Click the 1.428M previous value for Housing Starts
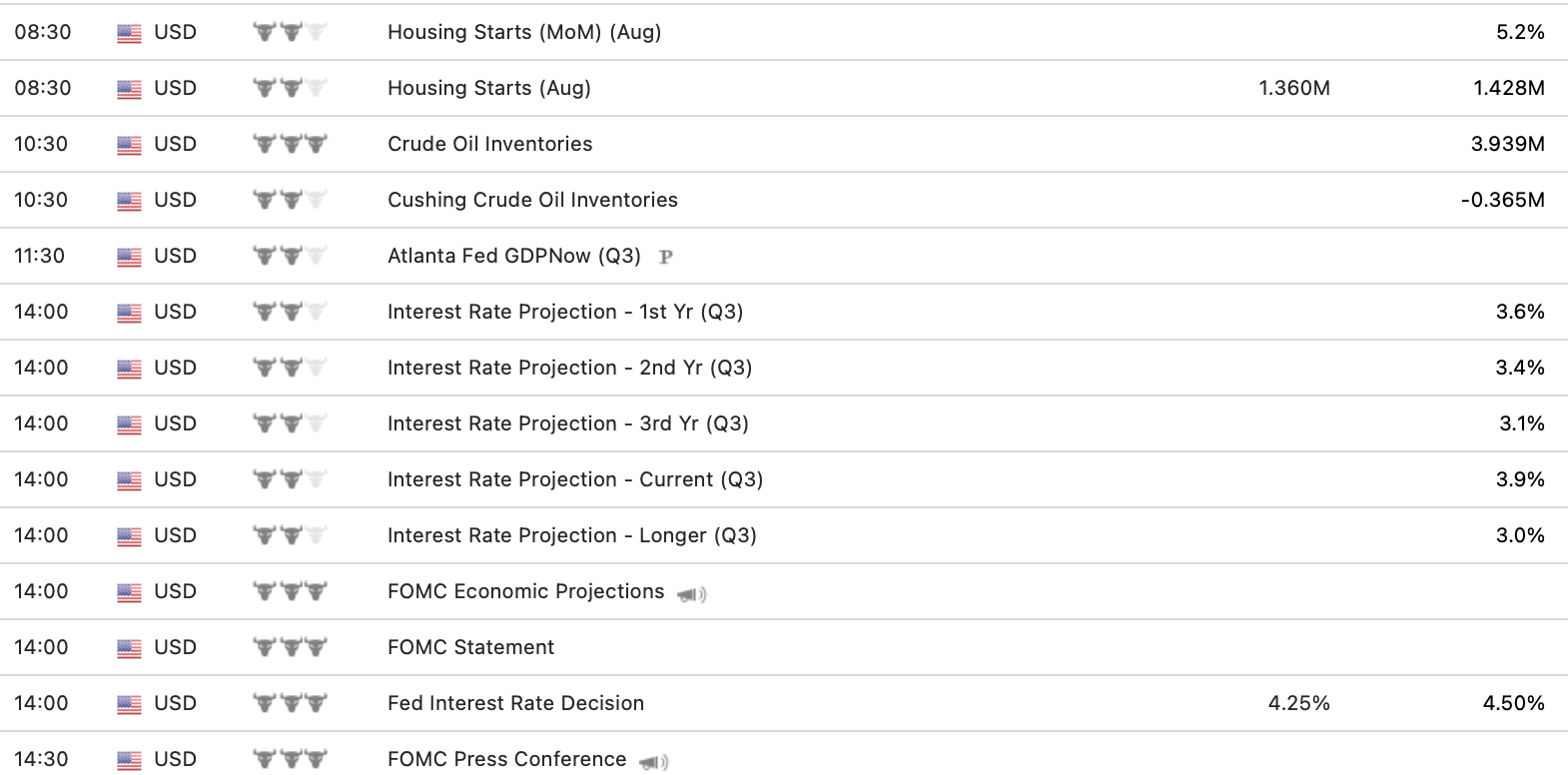 tap(1508, 88)
